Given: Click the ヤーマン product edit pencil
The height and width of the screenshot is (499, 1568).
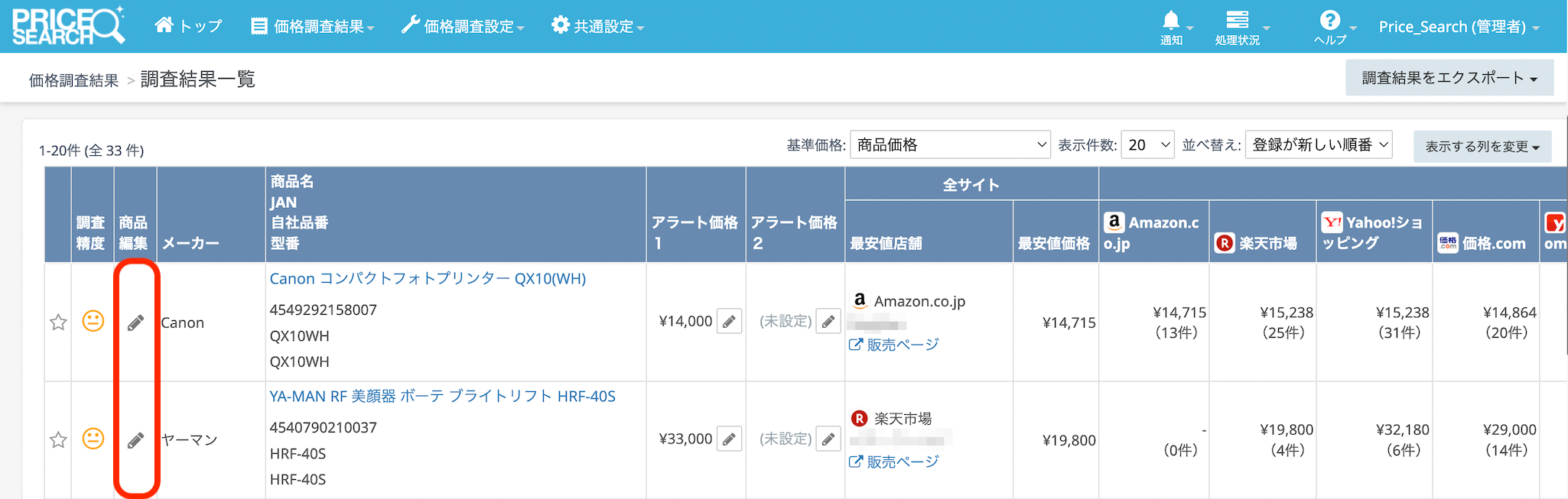Looking at the screenshot, I should point(135,440).
